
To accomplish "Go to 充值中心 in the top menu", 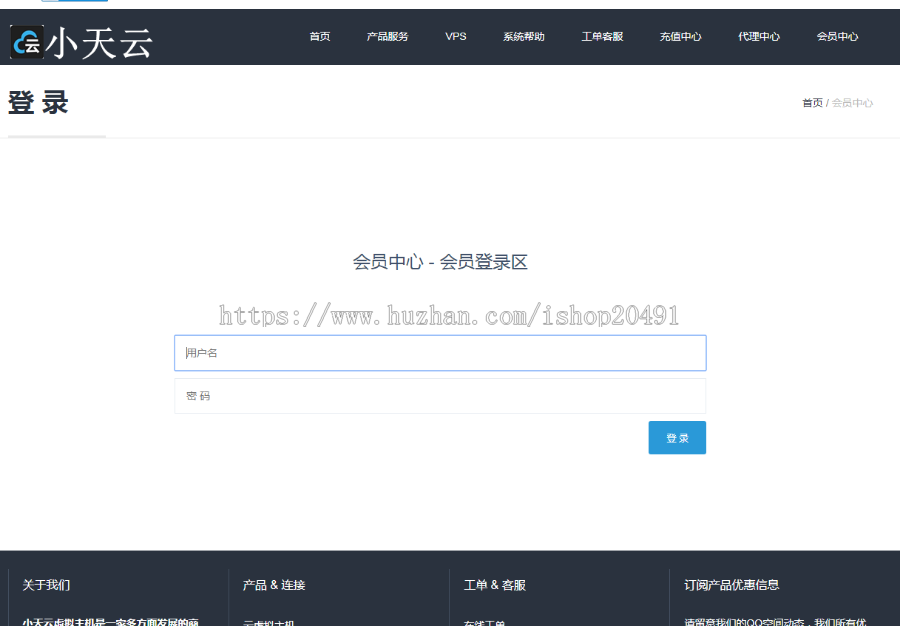I will [x=680, y=37].
